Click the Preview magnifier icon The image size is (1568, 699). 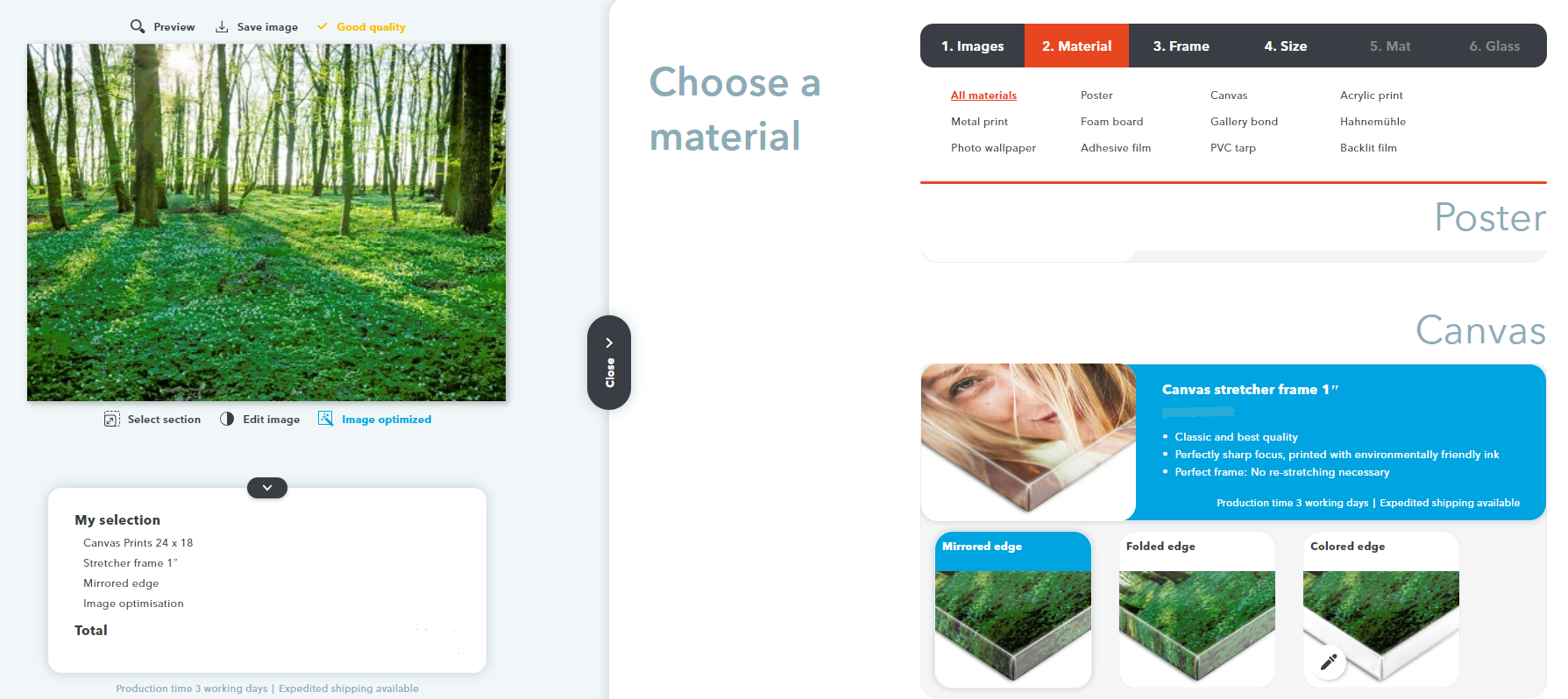point(138,26)
